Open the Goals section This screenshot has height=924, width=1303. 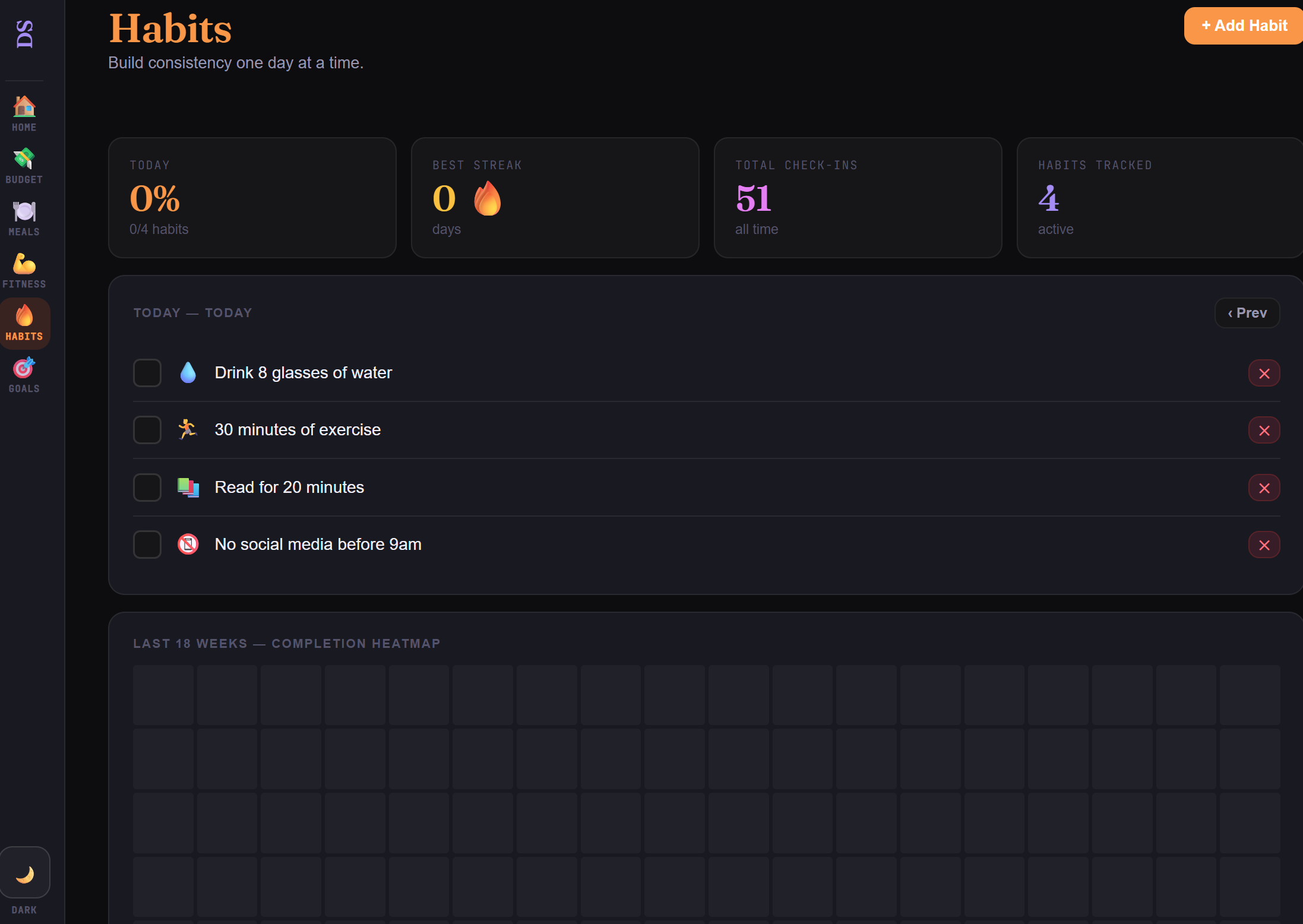pos(24,375)
